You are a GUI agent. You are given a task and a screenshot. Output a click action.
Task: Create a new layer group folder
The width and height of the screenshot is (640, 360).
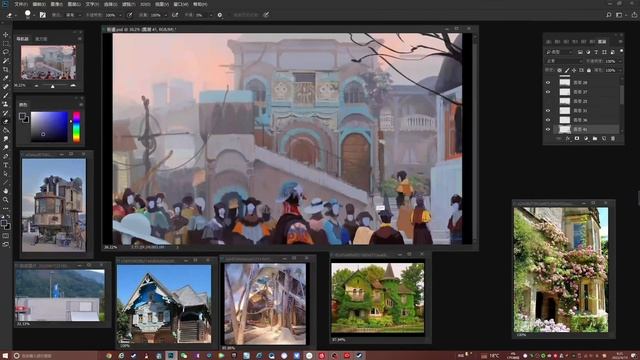[595, 138]
